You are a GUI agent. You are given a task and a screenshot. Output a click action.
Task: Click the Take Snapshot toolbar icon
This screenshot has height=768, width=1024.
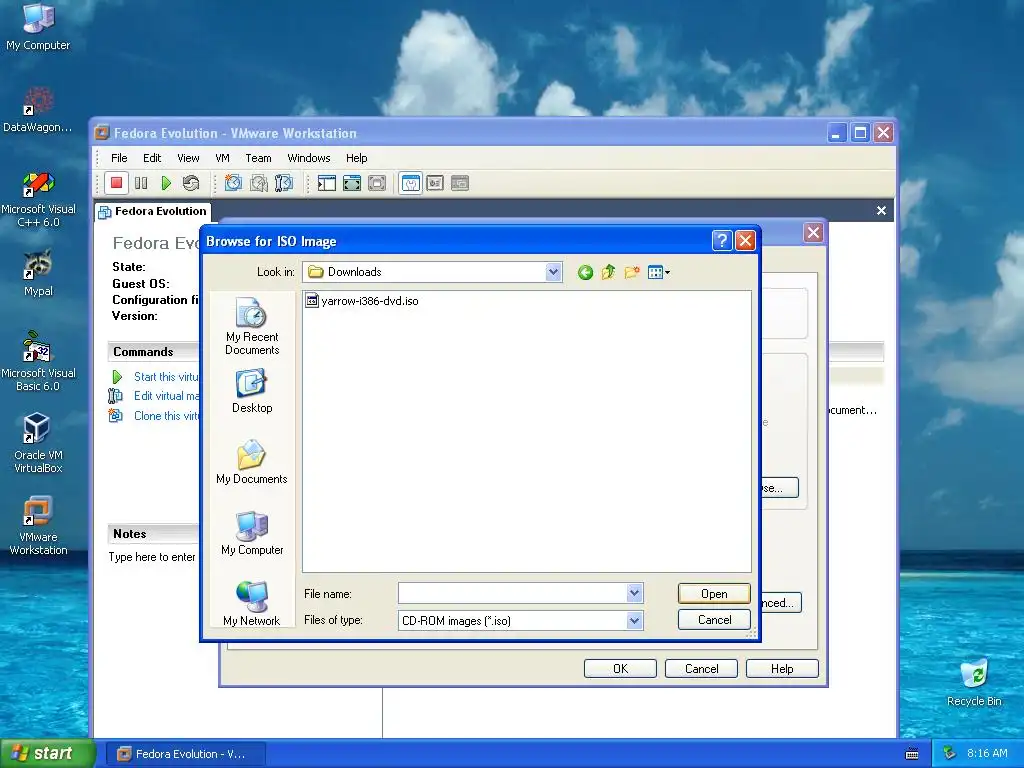coord(233,184)
